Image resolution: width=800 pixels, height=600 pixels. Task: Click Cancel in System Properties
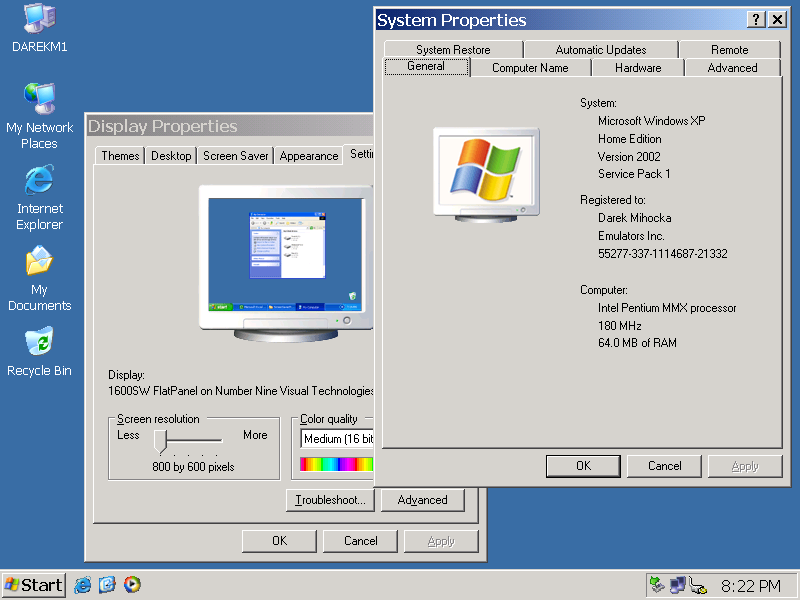(664, 466)
